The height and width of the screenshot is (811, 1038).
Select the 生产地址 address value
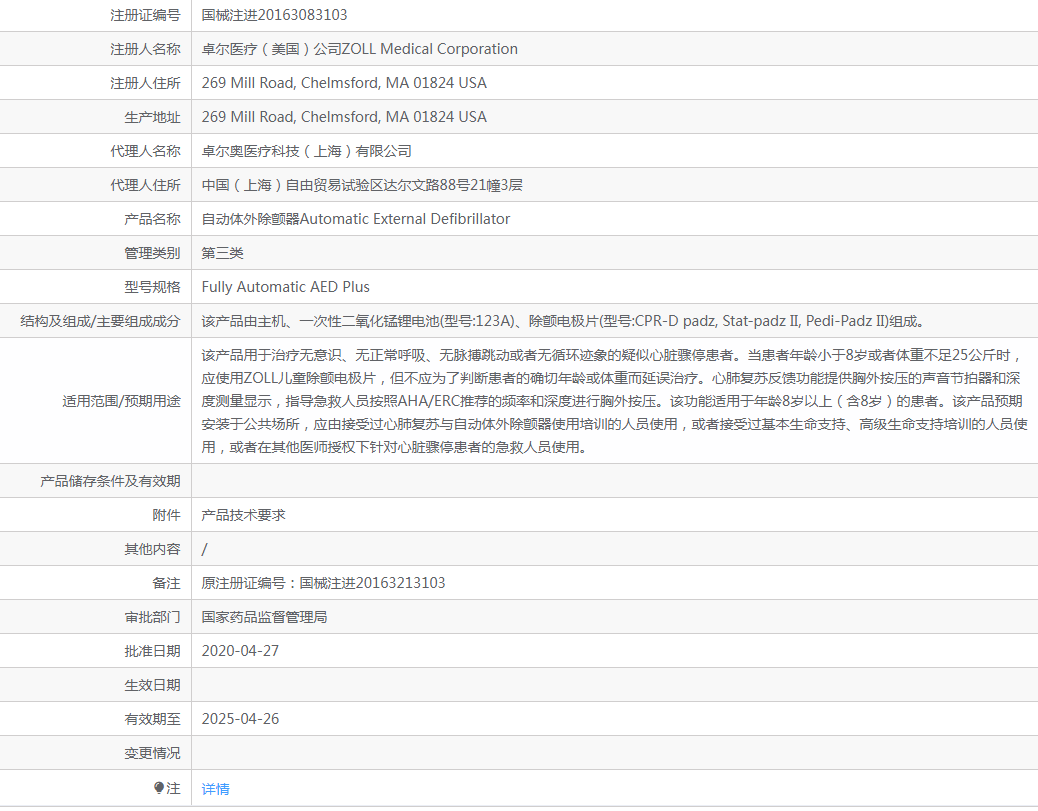coord(344,117)
